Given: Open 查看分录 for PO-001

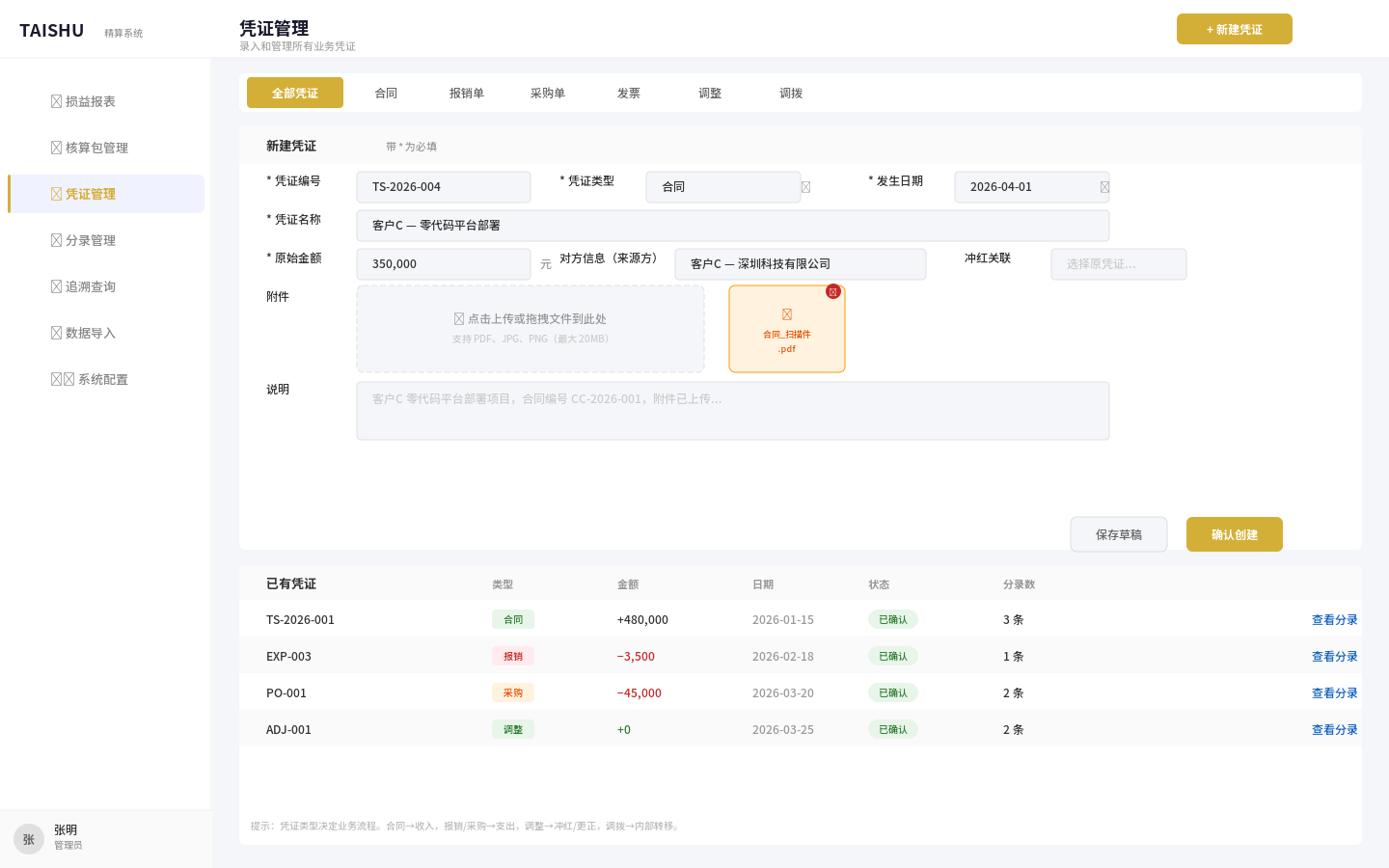Looking at the screenshot, I should coord(1335,693).
